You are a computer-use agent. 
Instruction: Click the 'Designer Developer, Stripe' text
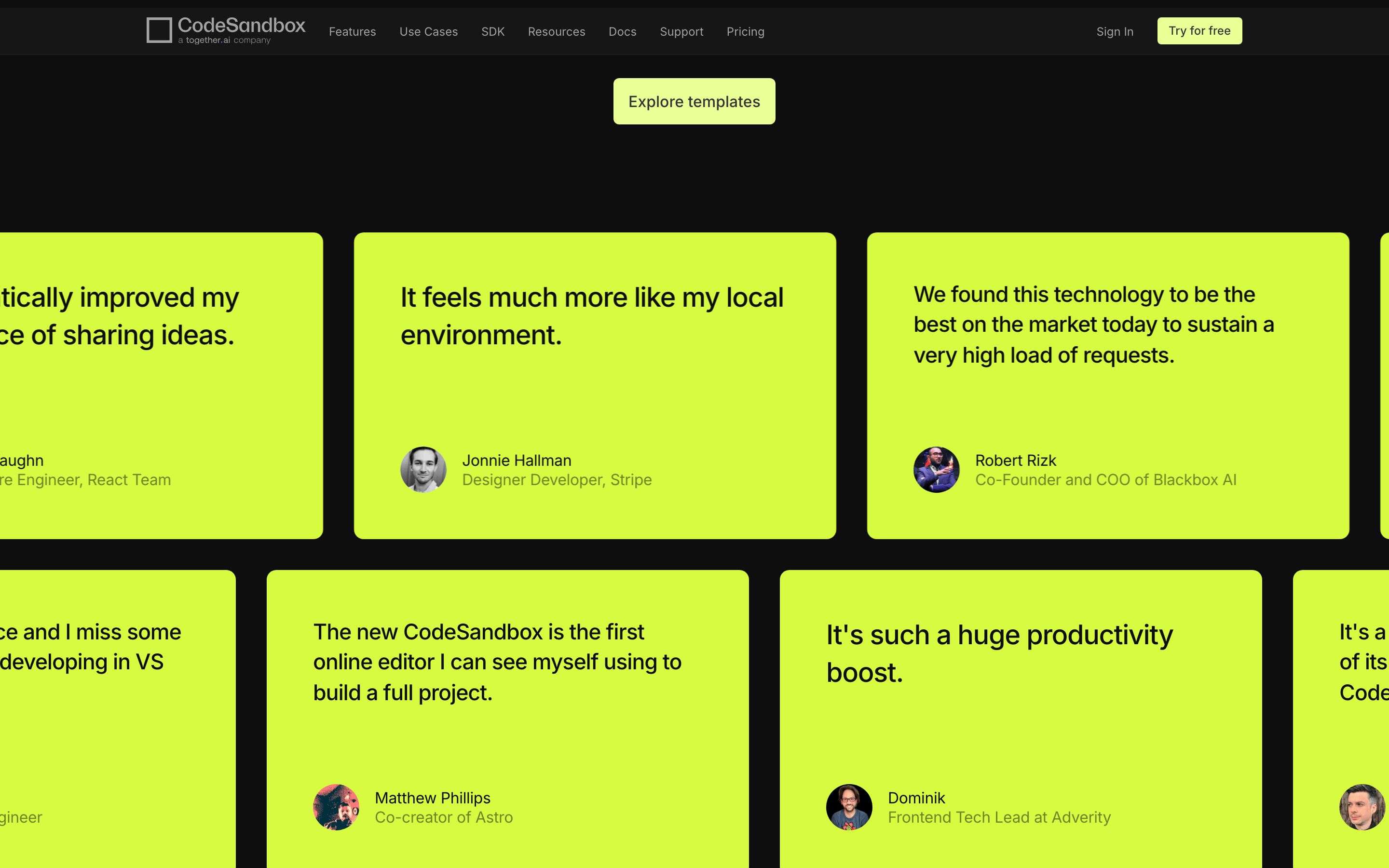coord(558,480)
